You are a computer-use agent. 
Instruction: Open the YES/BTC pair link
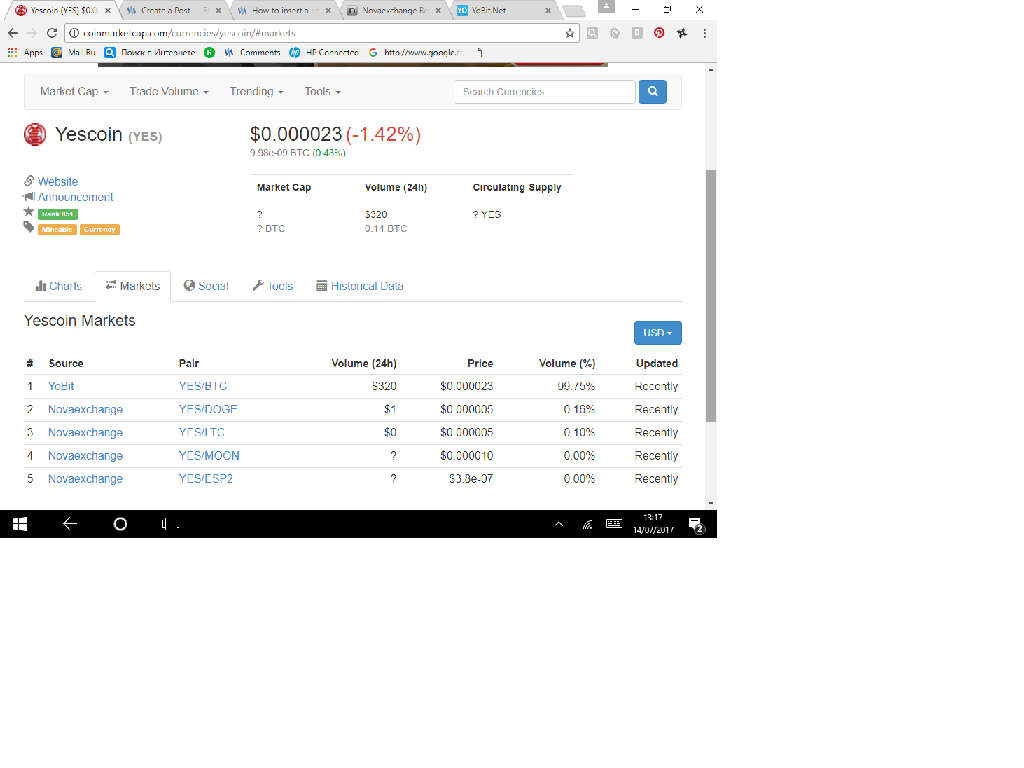pyautogui.click(x=203, y=387)
